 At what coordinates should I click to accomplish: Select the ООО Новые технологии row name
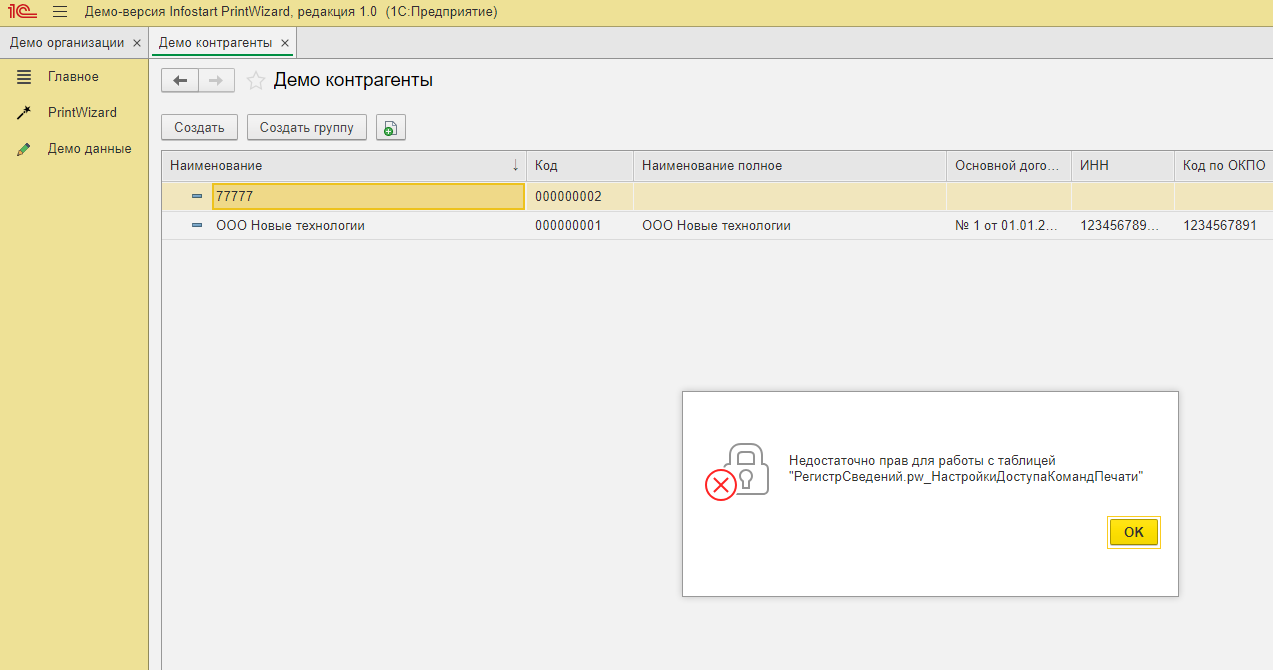tap(290, 226)
